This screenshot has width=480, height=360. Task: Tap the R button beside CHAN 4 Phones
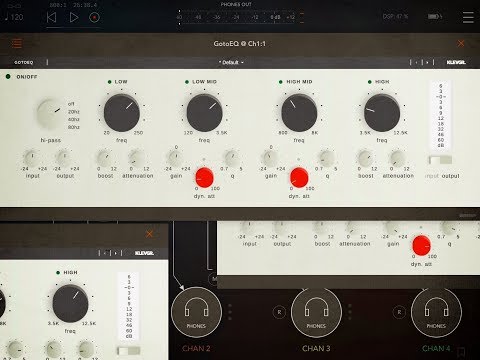(399, 312)
